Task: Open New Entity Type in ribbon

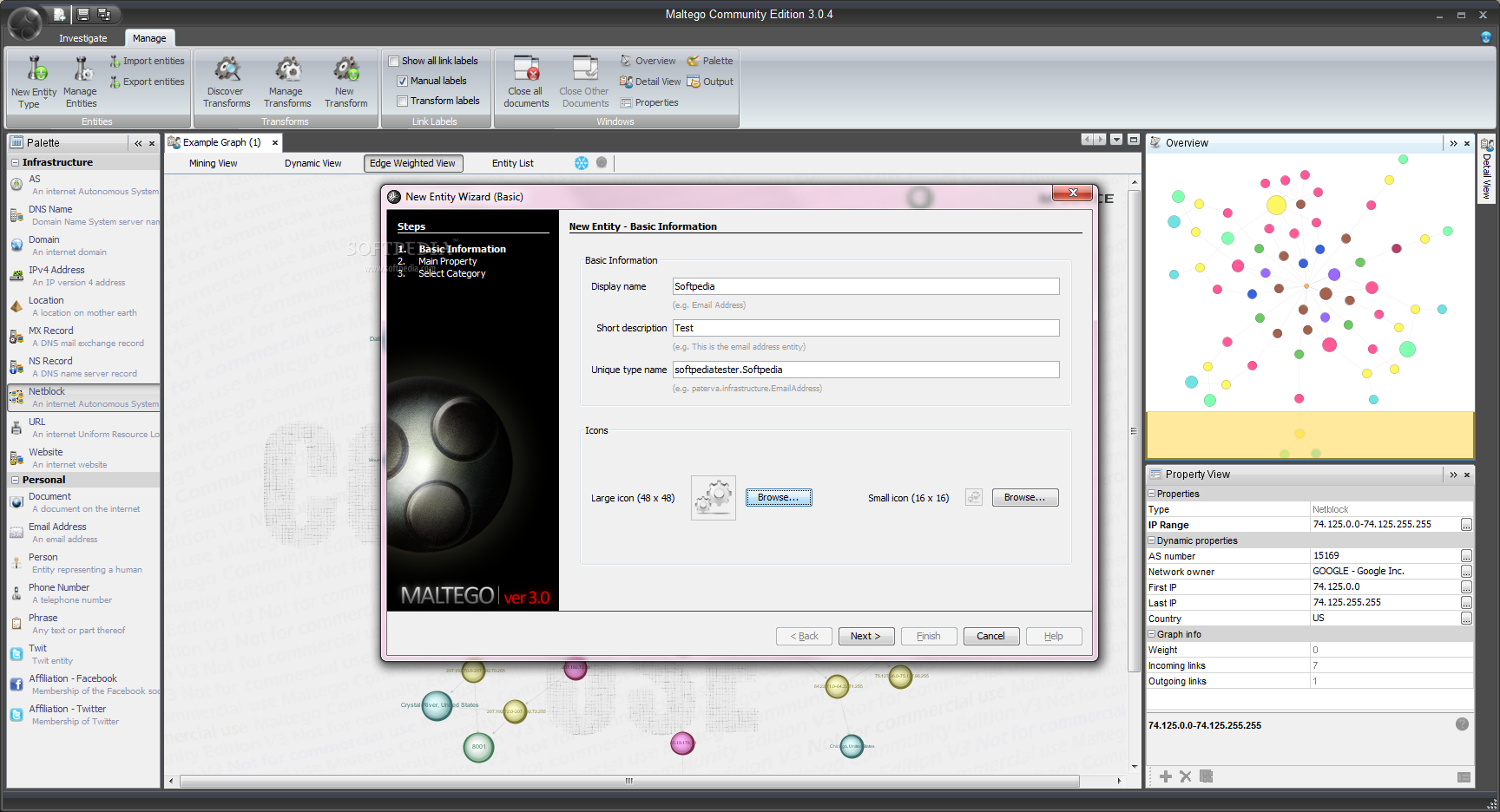Action: pyautogui.click(x=34, y=82)
